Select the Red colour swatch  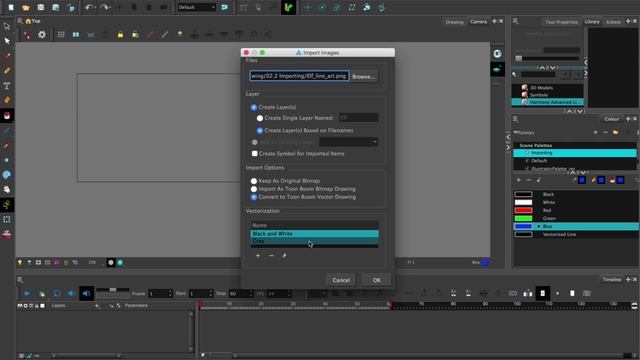523,210
